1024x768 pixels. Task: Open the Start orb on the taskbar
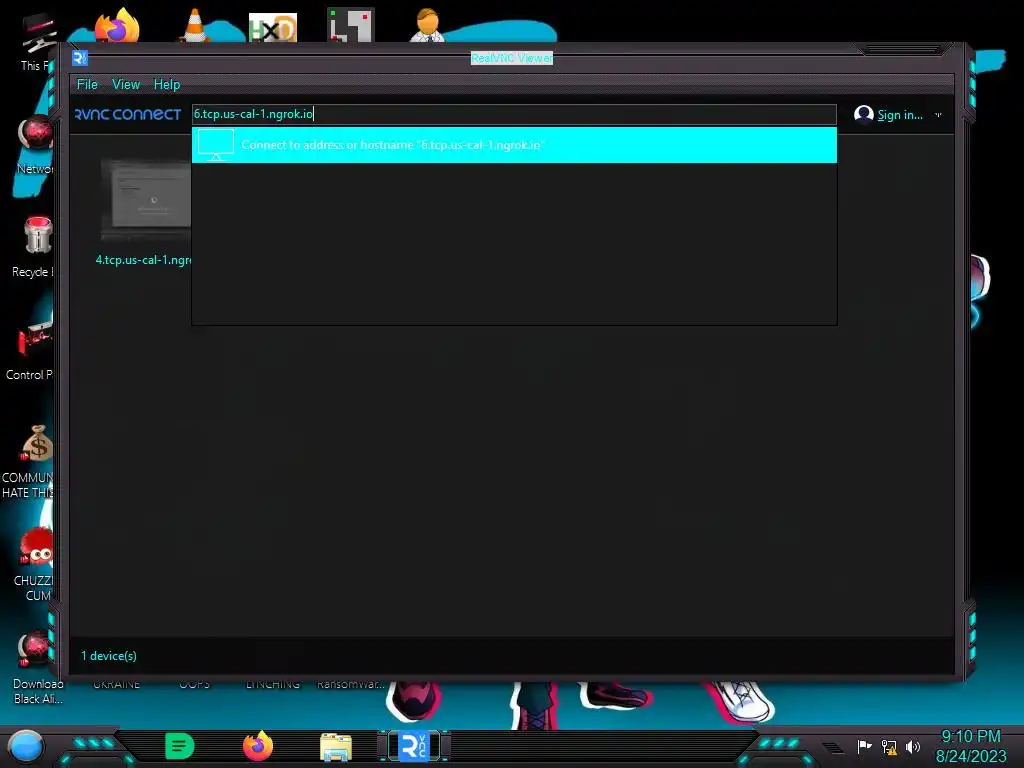coord(26,747)
